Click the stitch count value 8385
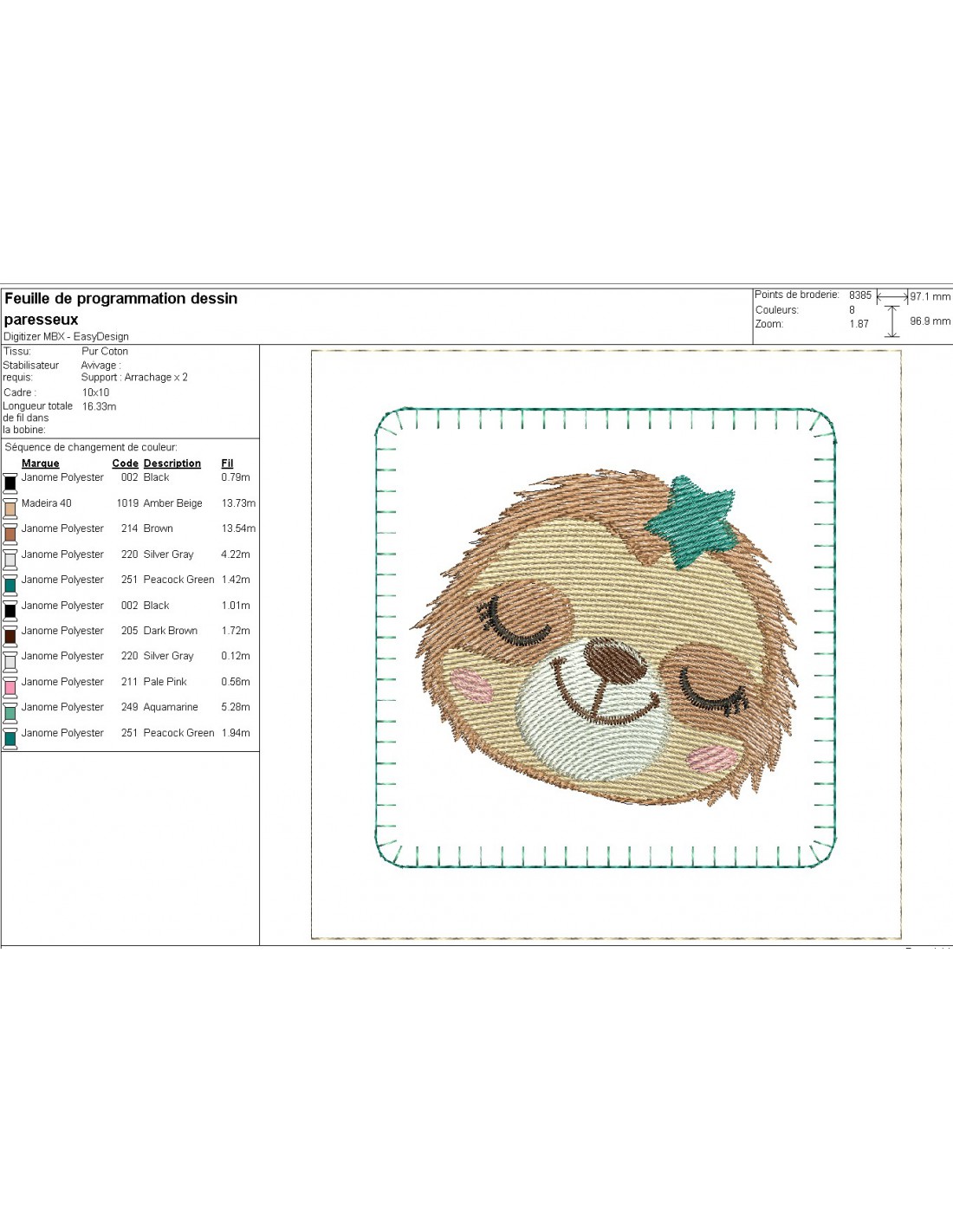Viewport: 953px width, 1232px height. coord(859,295)
